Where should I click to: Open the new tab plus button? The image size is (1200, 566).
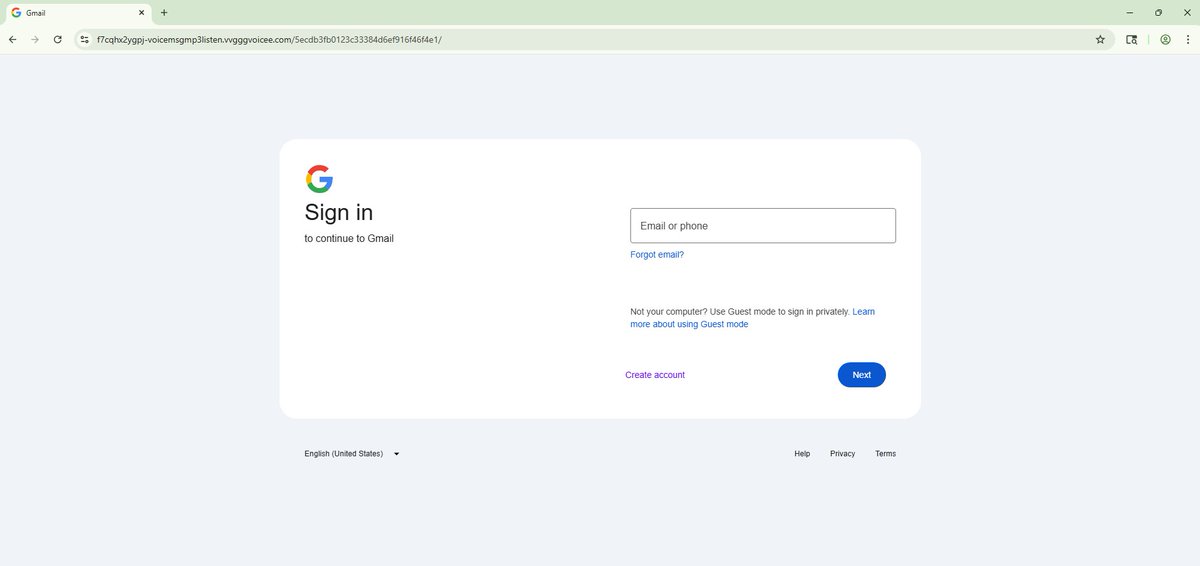coord(164,12)
